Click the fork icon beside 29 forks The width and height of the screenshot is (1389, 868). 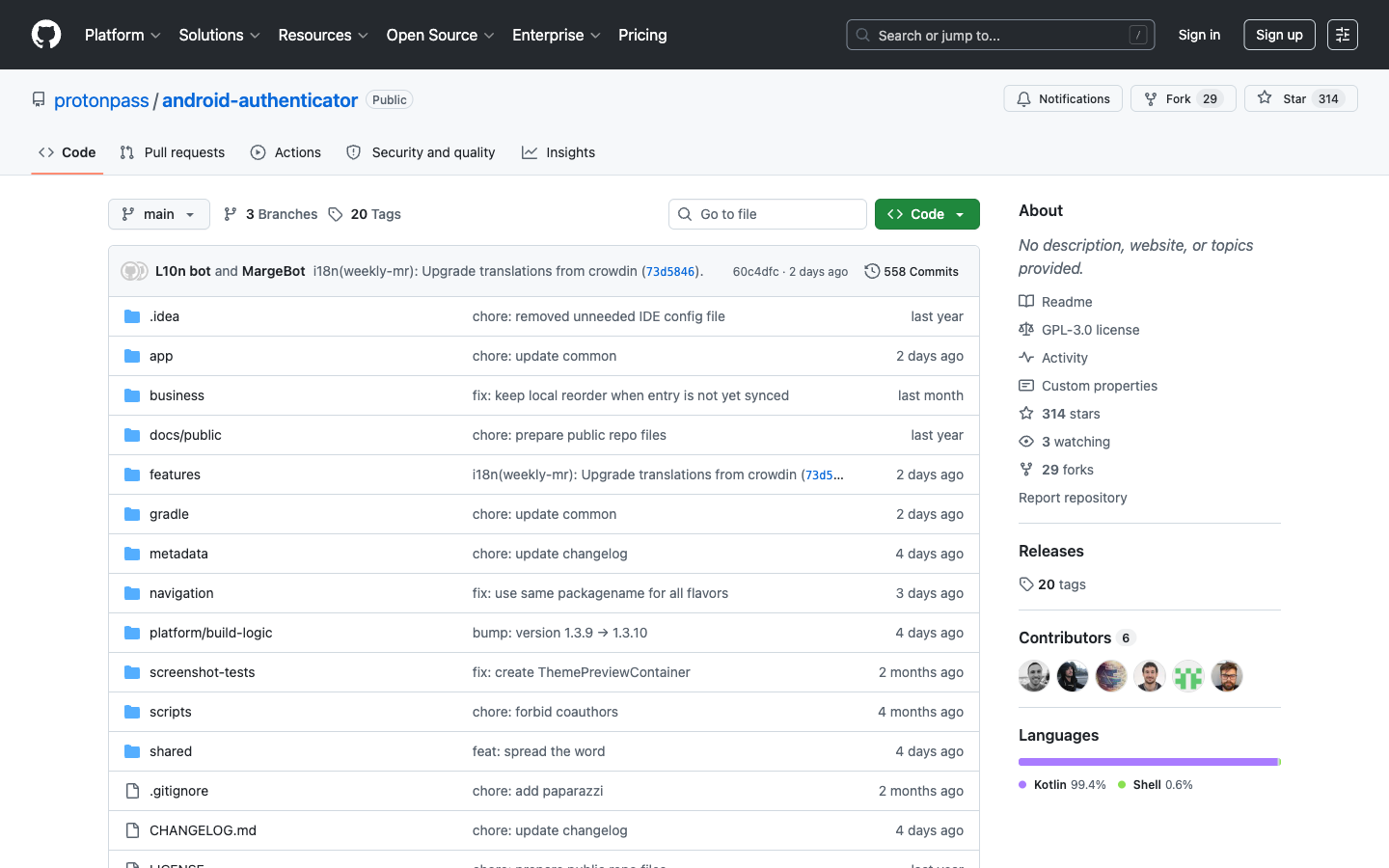(x=1026, y=470)
